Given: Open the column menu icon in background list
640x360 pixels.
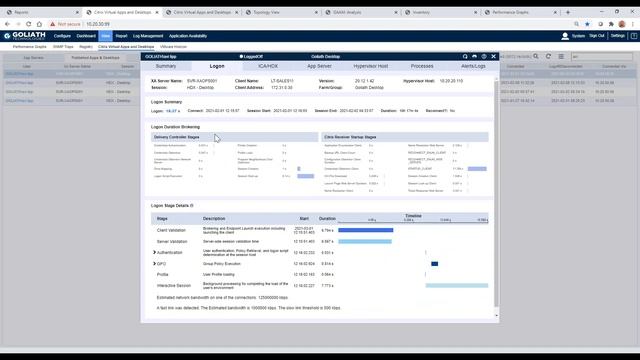Looking at the screenshot, I should [x=561, y=56].
